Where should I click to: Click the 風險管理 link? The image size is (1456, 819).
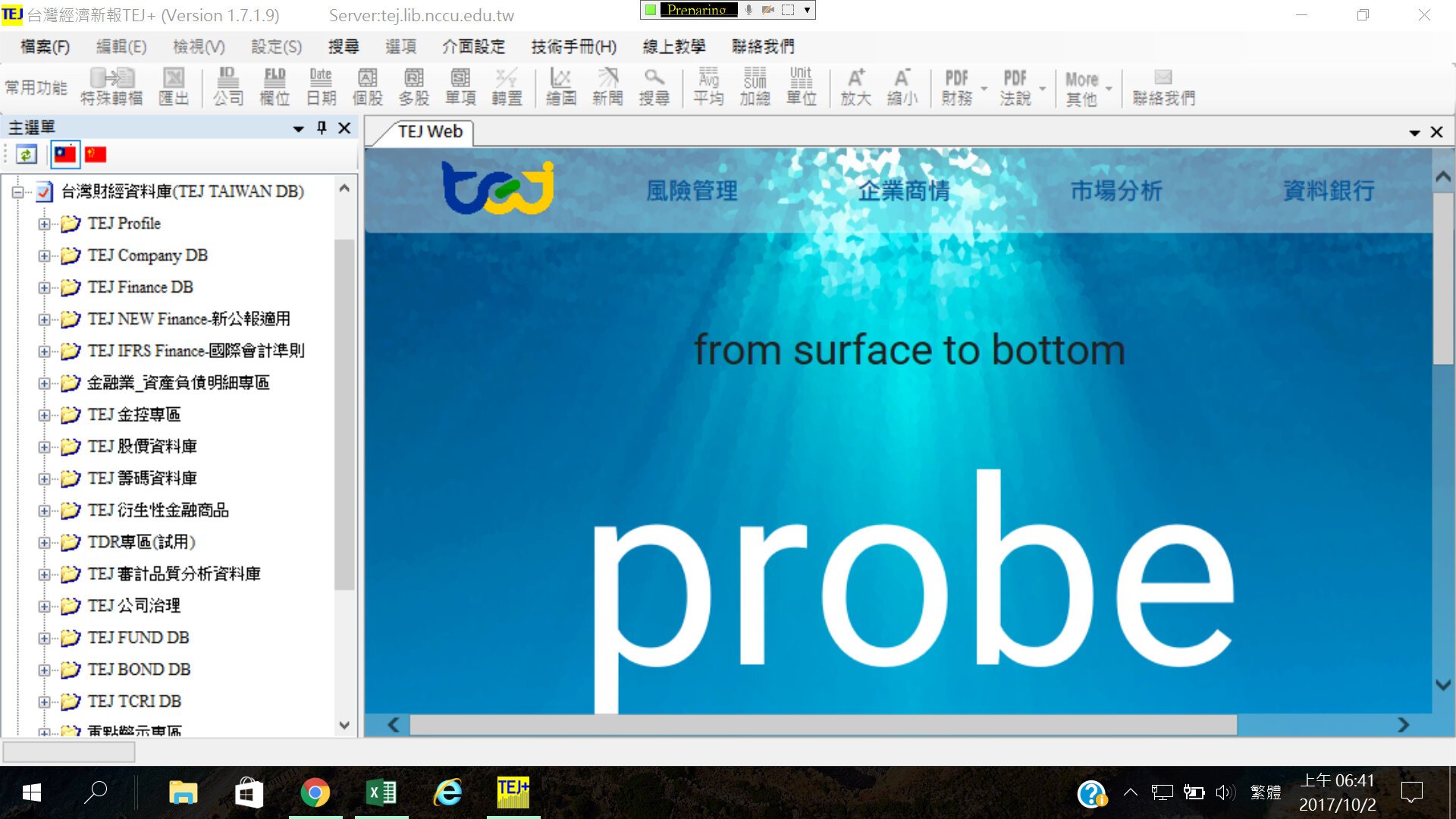point(692,190)
